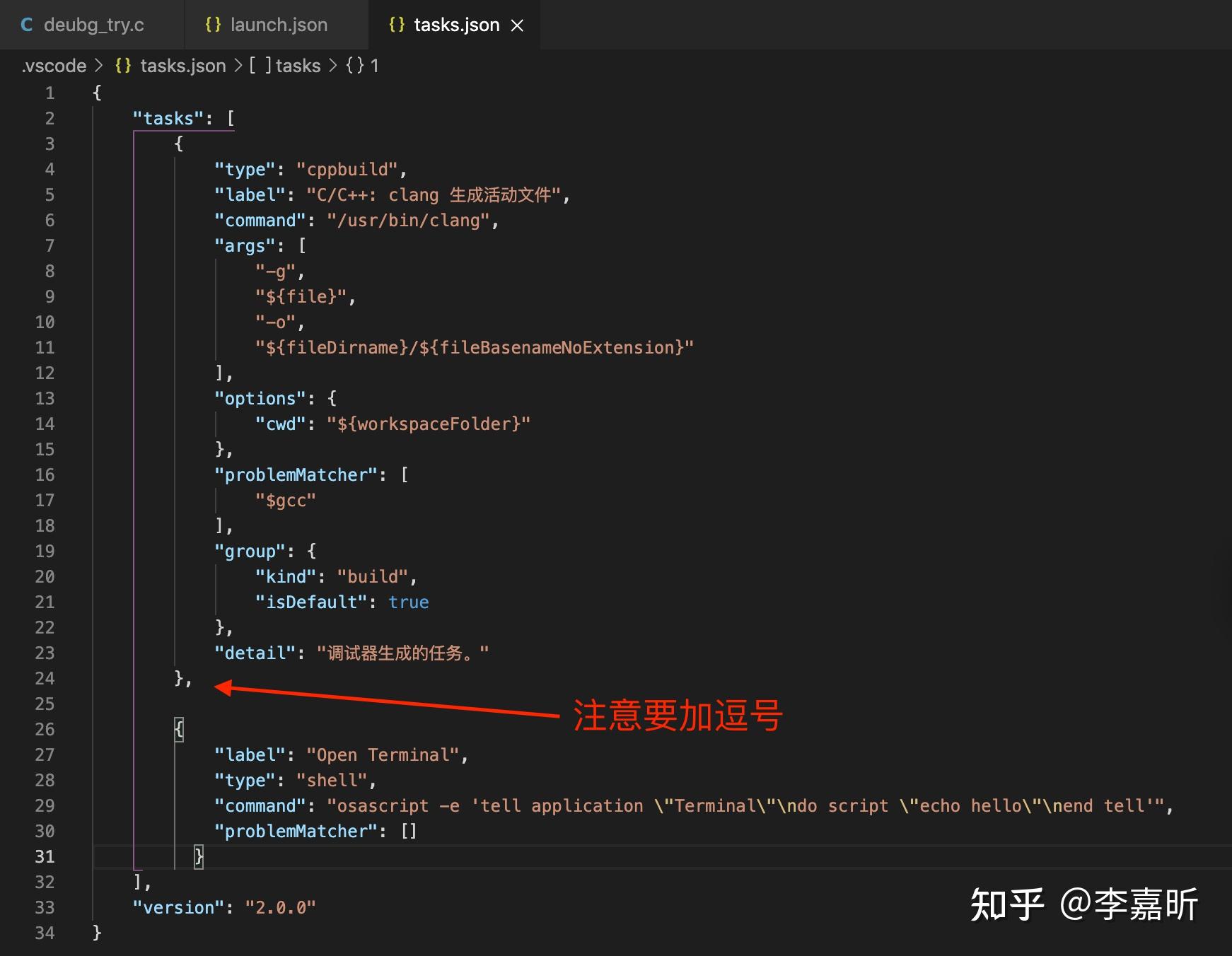Screen dimensions: 1232x956
Task: Click the C language icon on deubg_try.c tab
Action: click(x=26, y=24)
